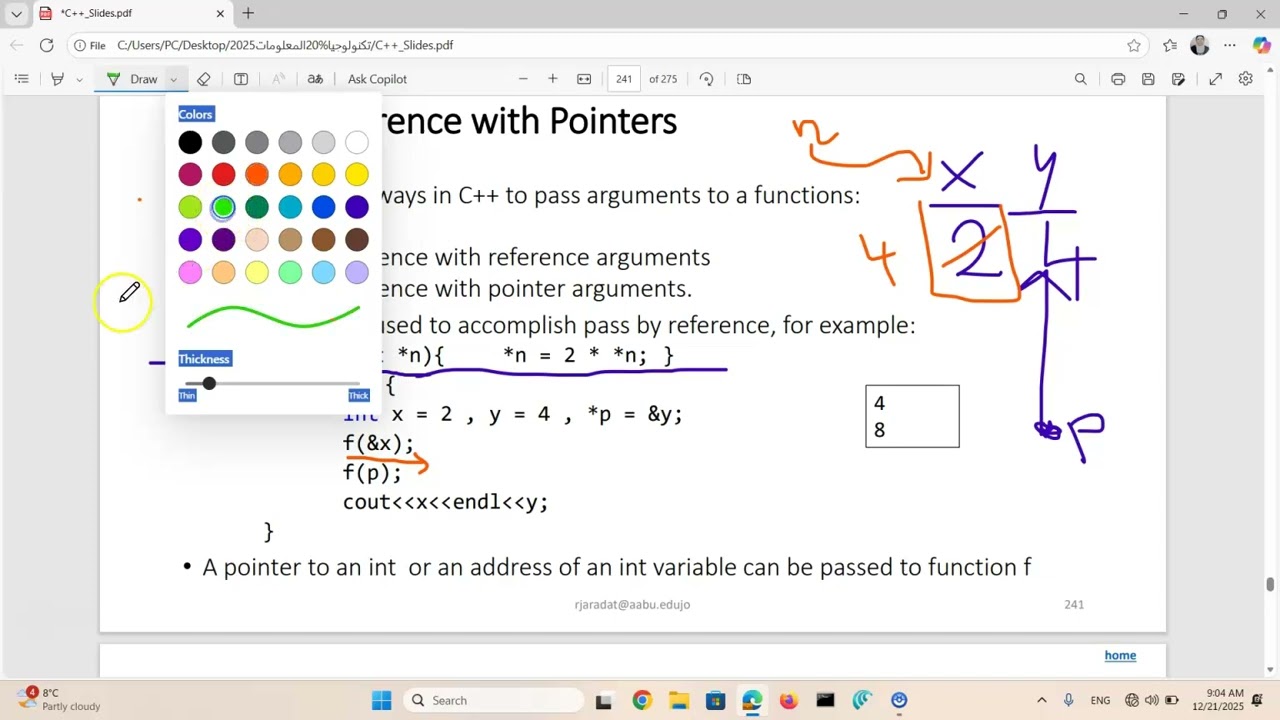This screenshot has width=1280, height=720.
Task: Open the Windows Start menu
Action: pyautogui.click(x=382, y=700)
